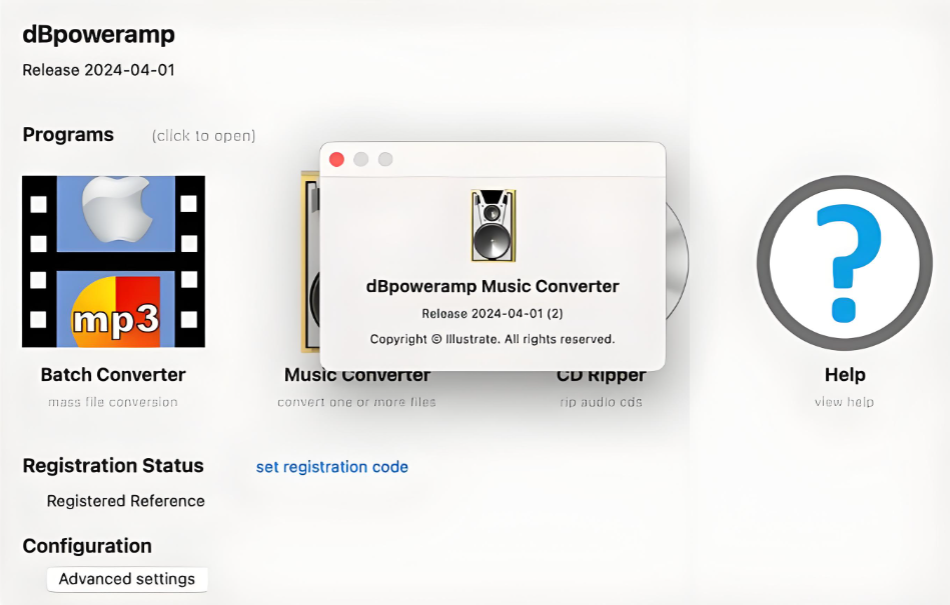Click the 'mass file conversion' caption
Screen dimensions: 950x605
pos(113,402)
